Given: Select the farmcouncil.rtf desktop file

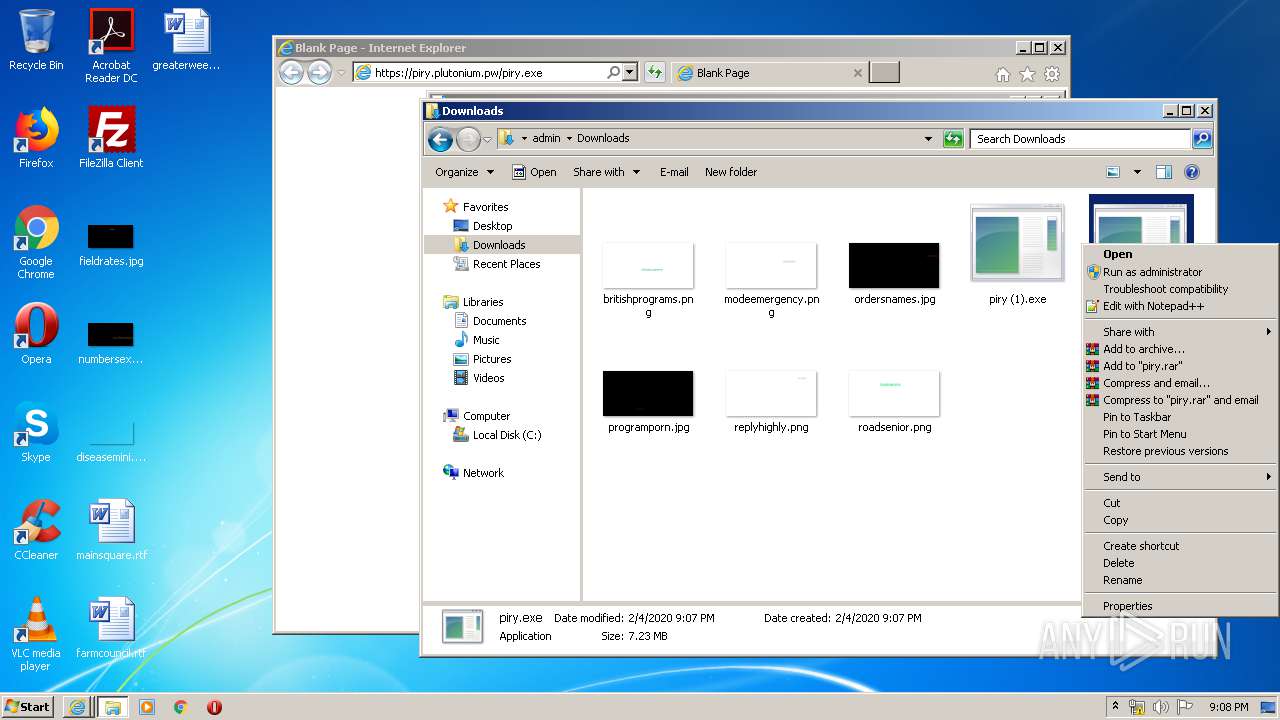Looking at the screenshot, I should (111, 628).
